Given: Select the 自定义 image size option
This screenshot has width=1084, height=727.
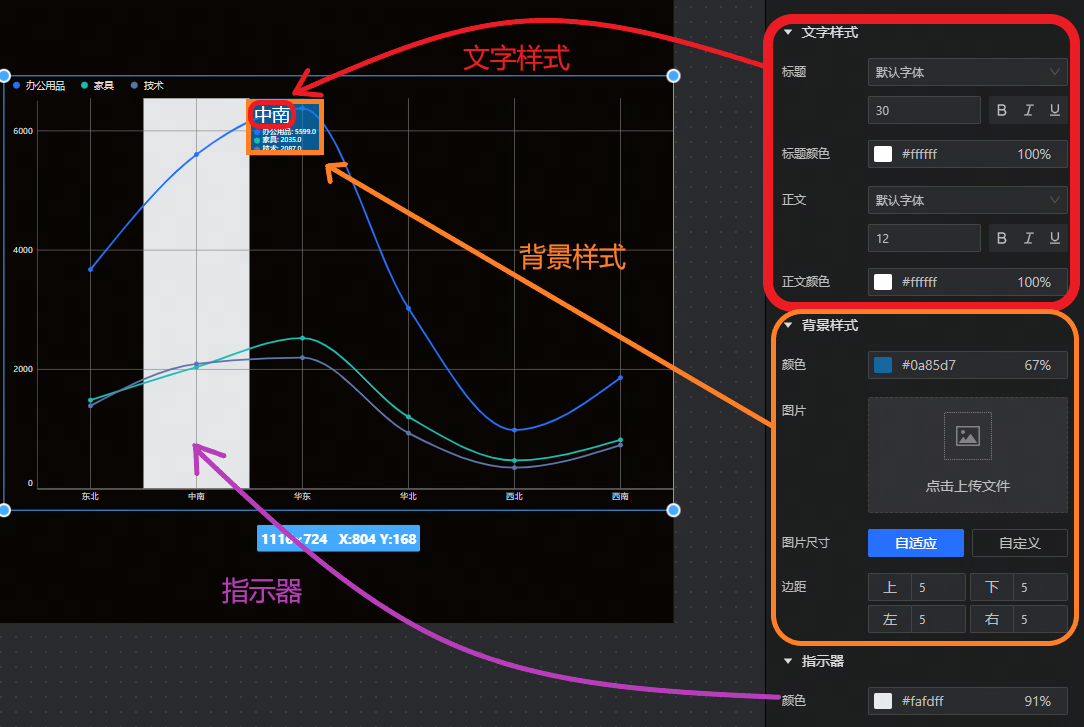Looking at the screenshot, I should coord(1019,543).
